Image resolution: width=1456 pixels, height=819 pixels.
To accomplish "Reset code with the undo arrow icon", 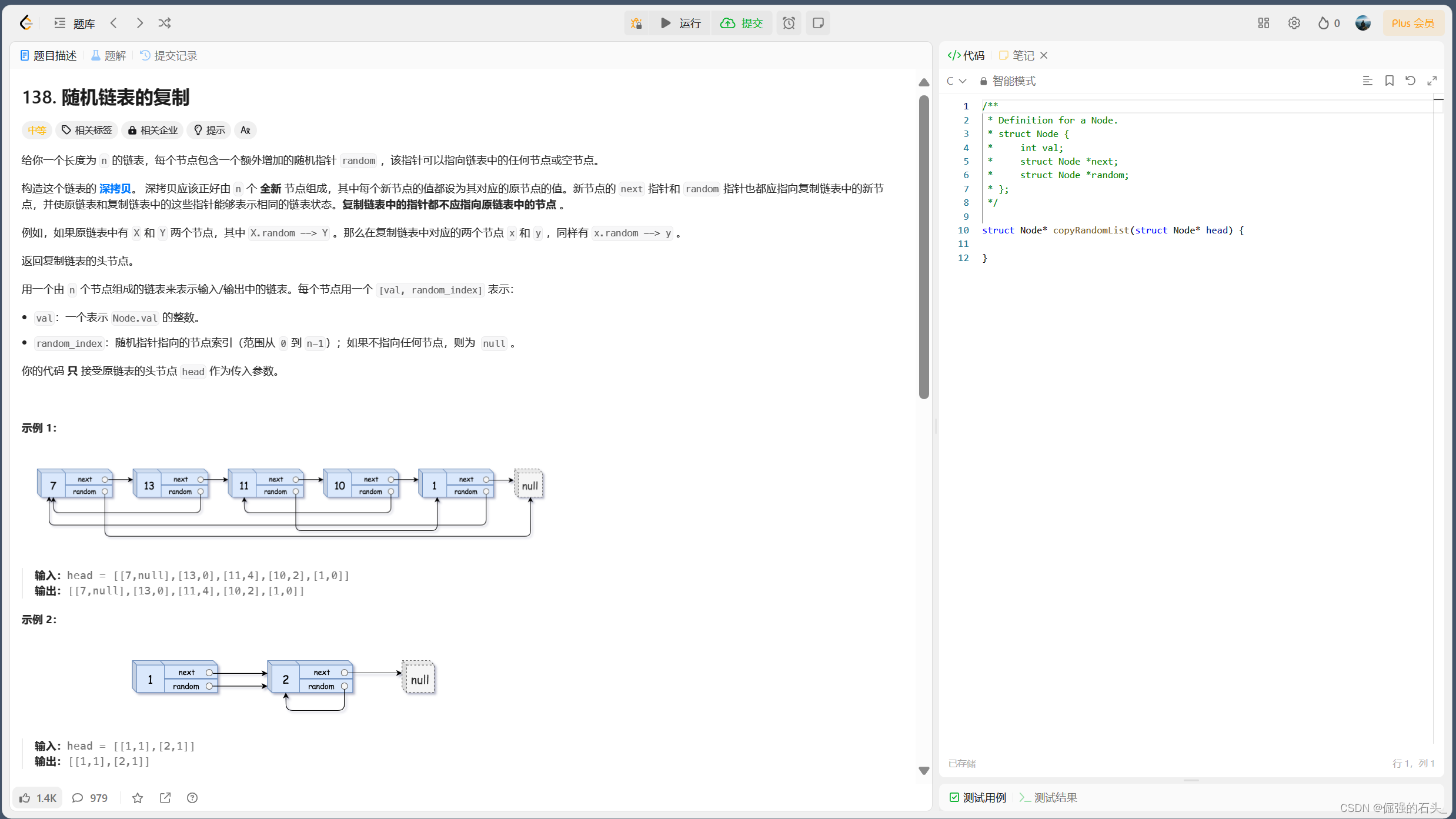I will [1410, 81].
